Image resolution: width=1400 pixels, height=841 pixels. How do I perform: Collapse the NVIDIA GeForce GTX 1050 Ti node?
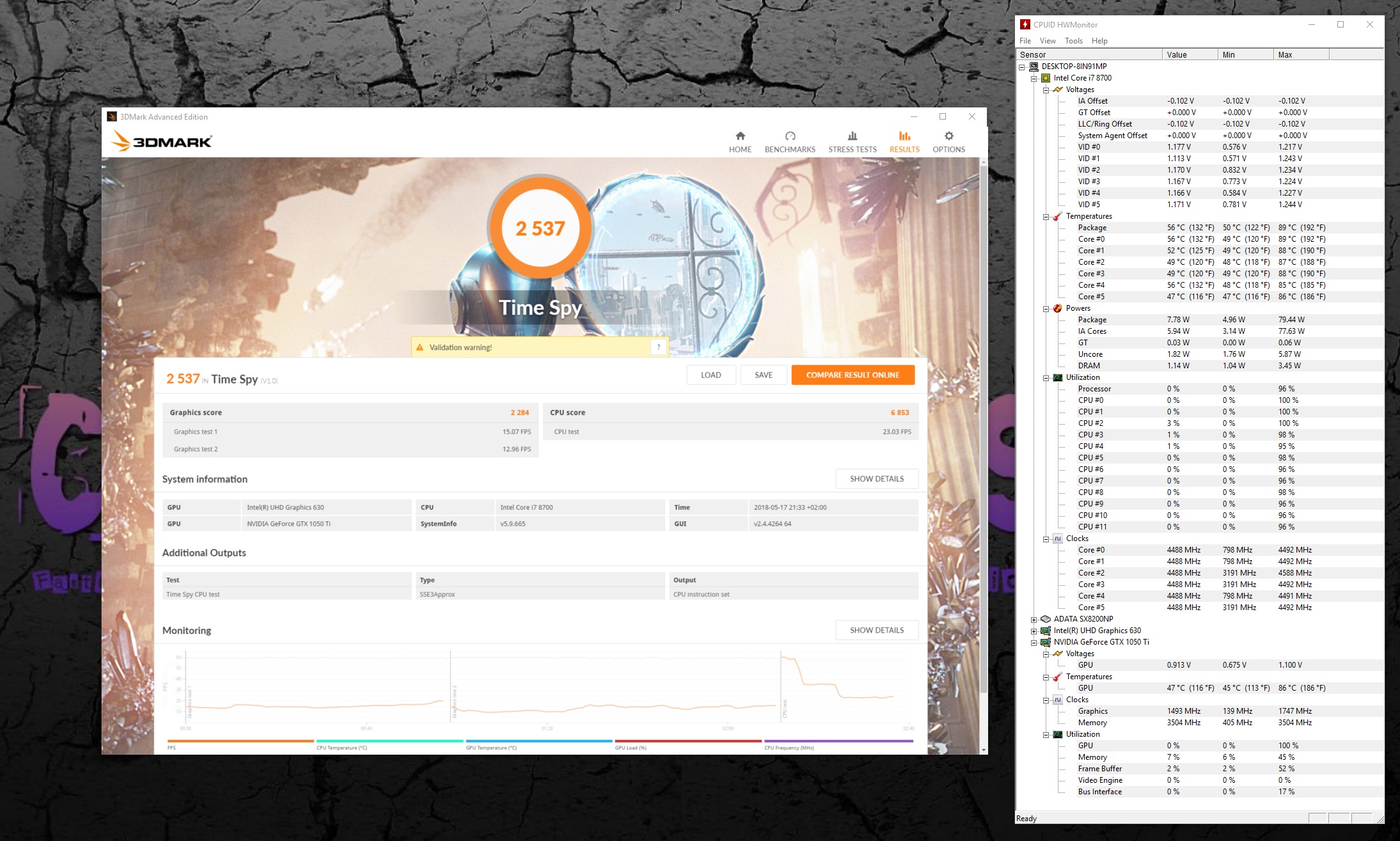[1034, 643]
